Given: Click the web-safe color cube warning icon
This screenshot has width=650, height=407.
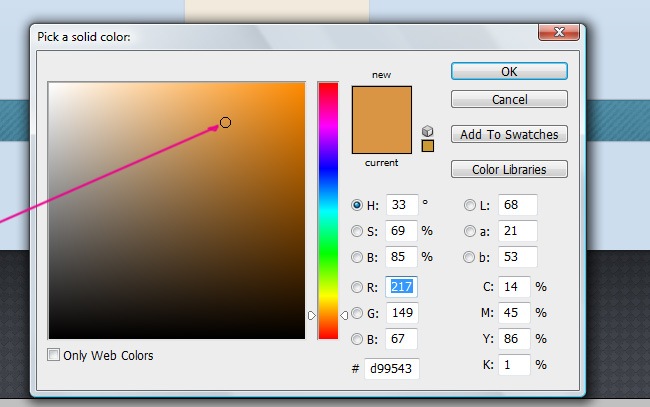Looking at the screenshot, I should 427,131.
